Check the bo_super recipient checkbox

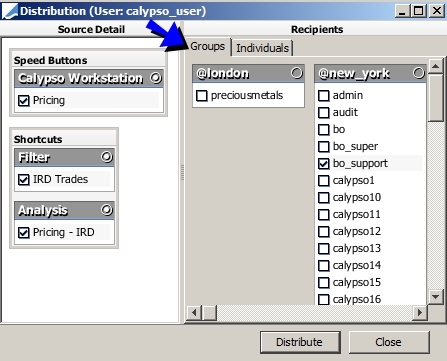click(x=324, y=147)
